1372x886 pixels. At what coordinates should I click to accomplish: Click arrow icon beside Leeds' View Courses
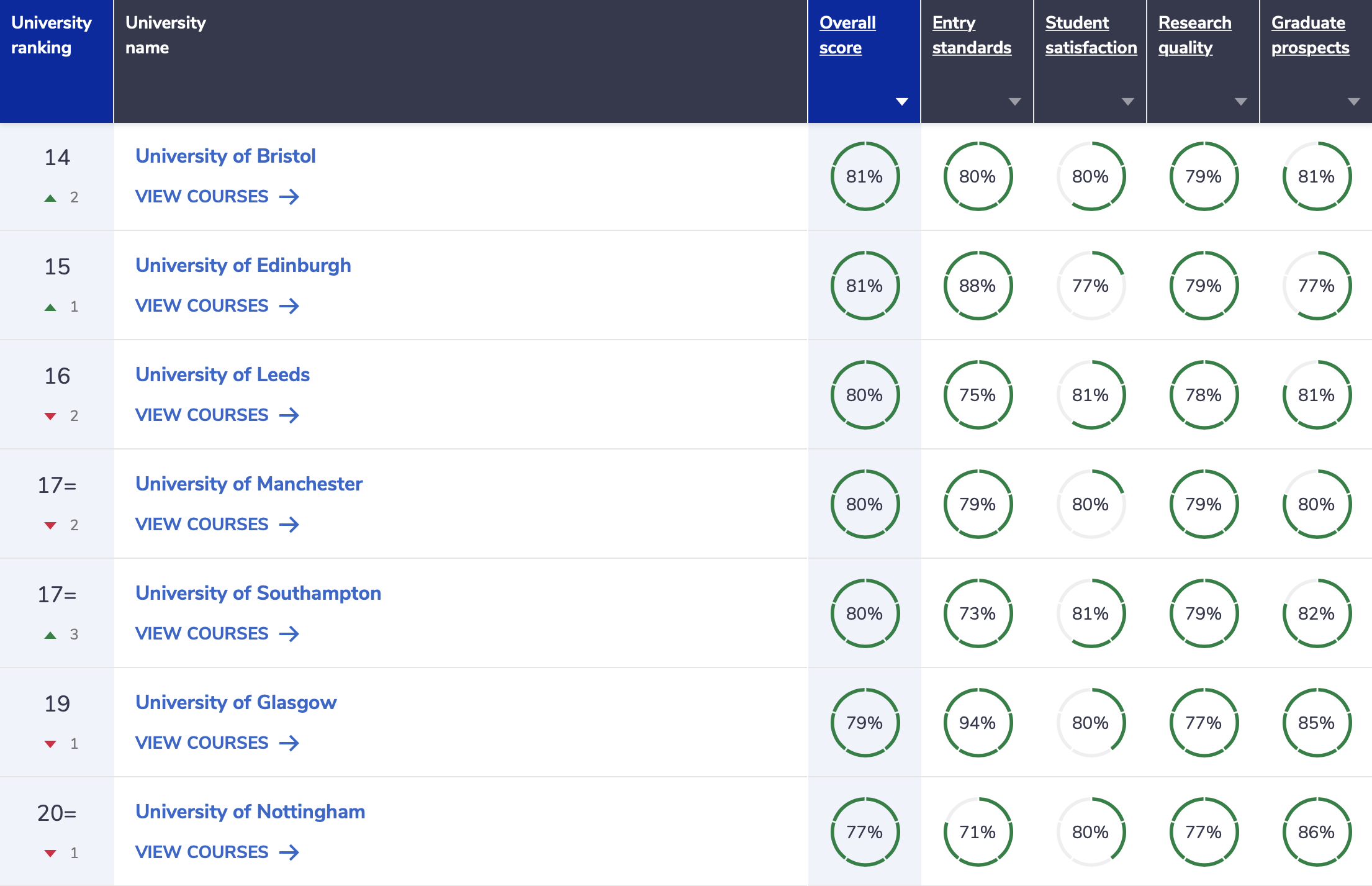(289, 415)
